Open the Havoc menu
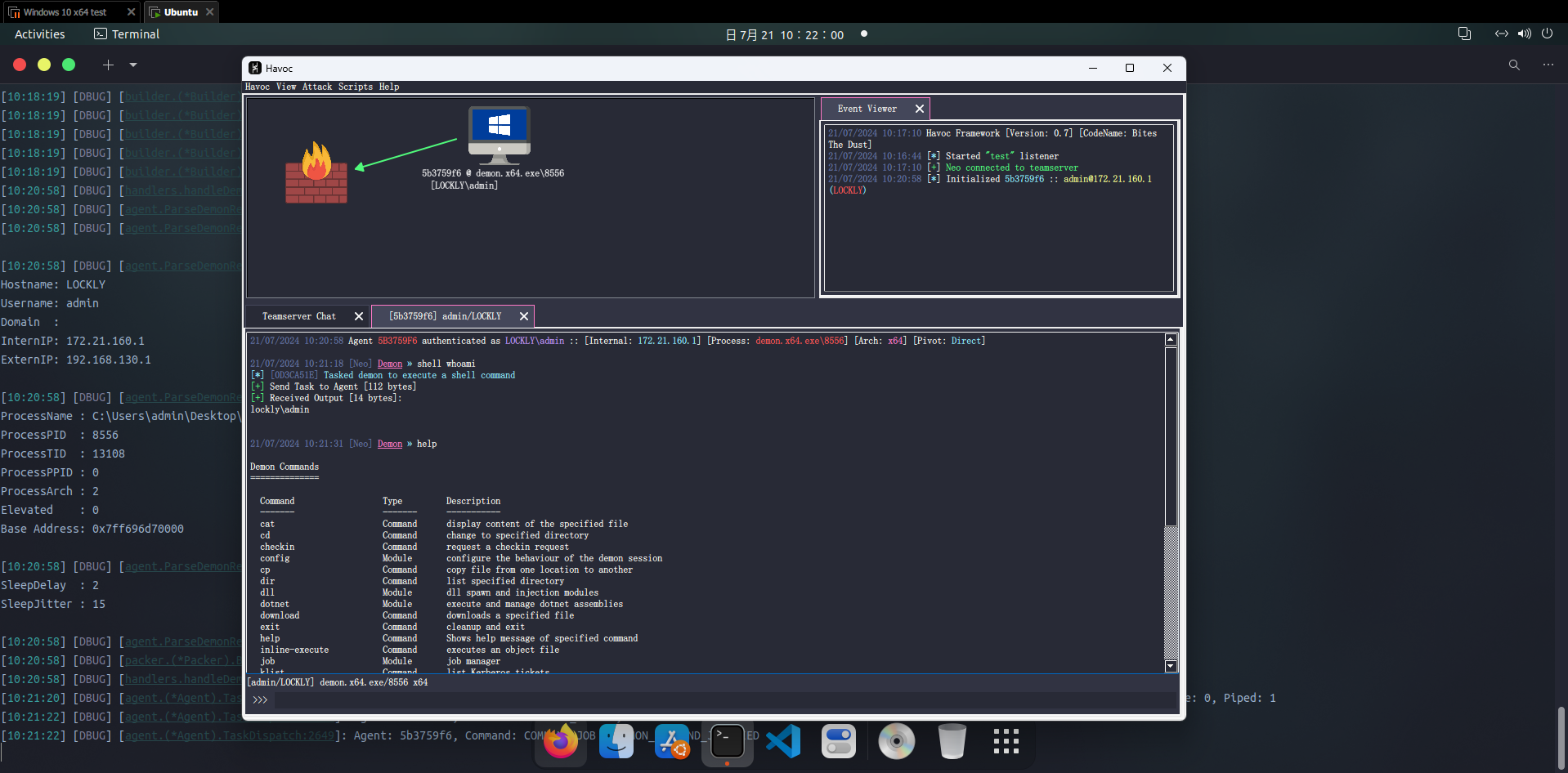This screenshot has width=1568, height=773. [x=258, y=87]
